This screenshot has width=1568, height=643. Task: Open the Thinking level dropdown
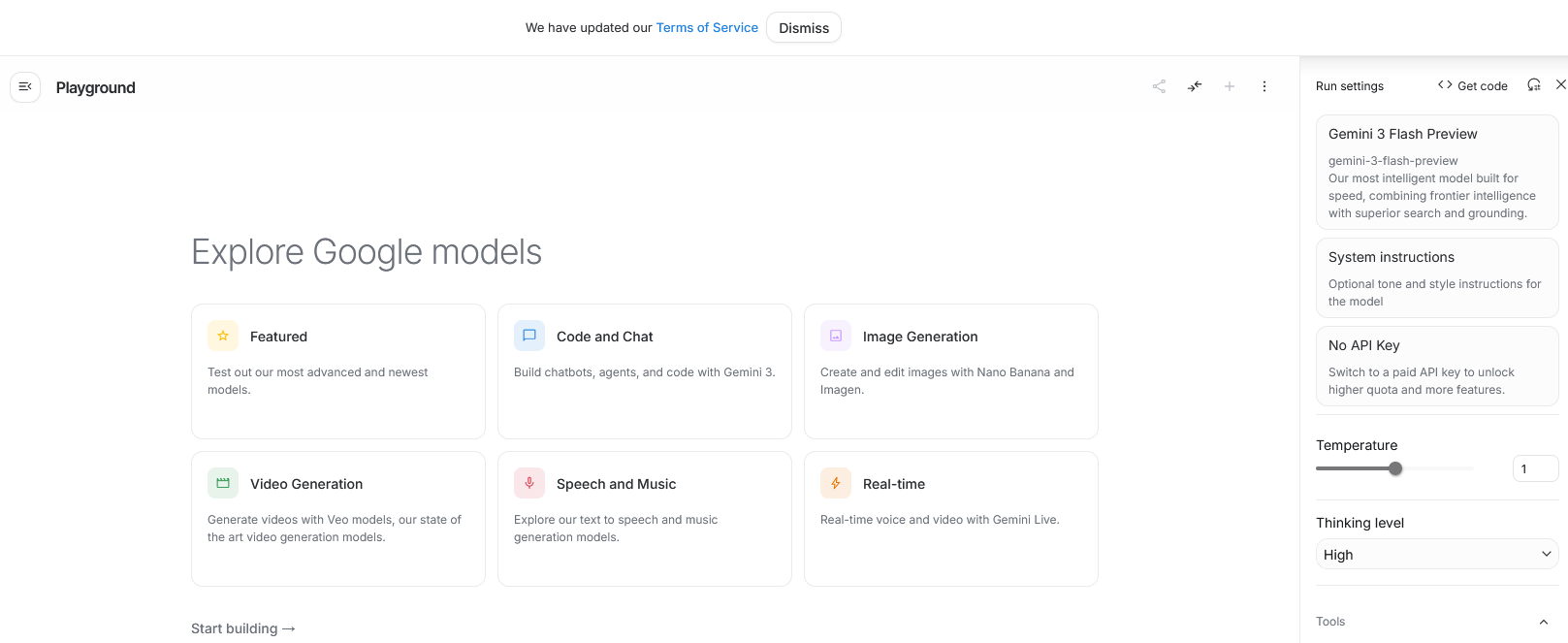[x=1437, y=554]
